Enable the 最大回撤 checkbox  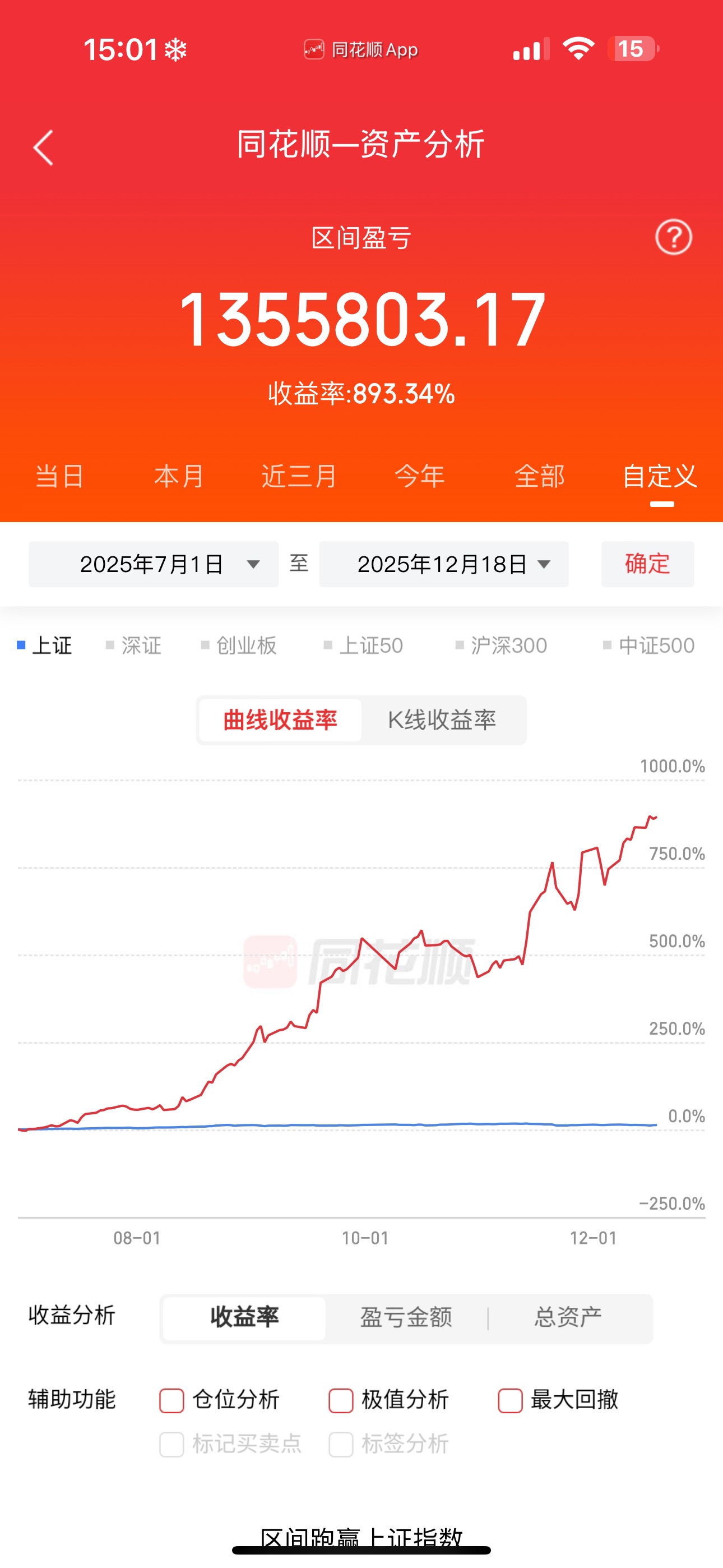click(x=510, y=1400)
